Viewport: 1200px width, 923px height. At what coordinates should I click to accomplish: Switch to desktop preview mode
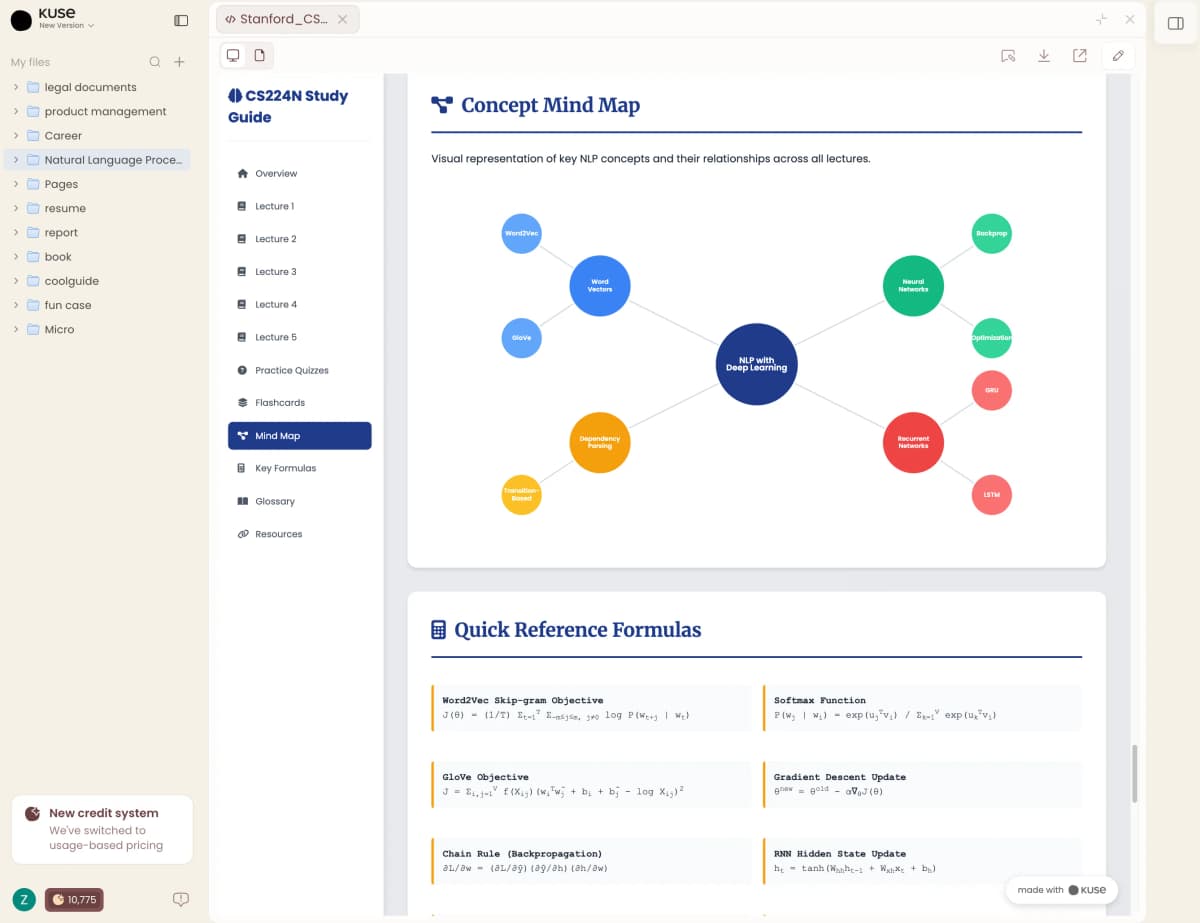click(x=233, y=56)
